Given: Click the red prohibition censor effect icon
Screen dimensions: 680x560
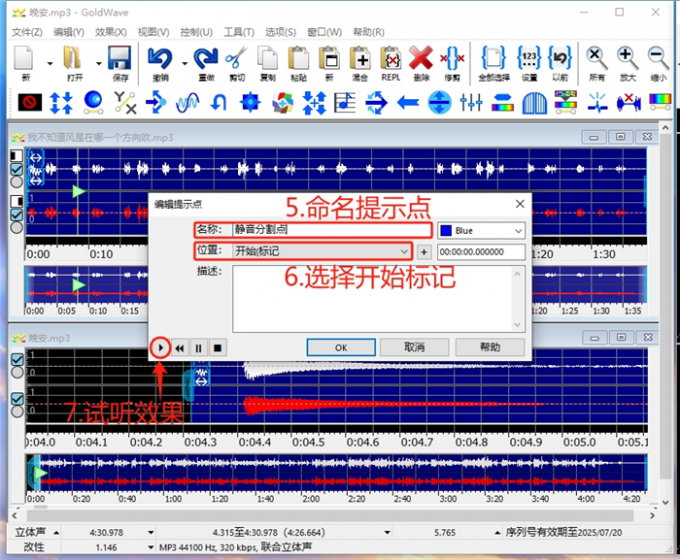Looking at the screenshot, I should click(x=30, y=103).
